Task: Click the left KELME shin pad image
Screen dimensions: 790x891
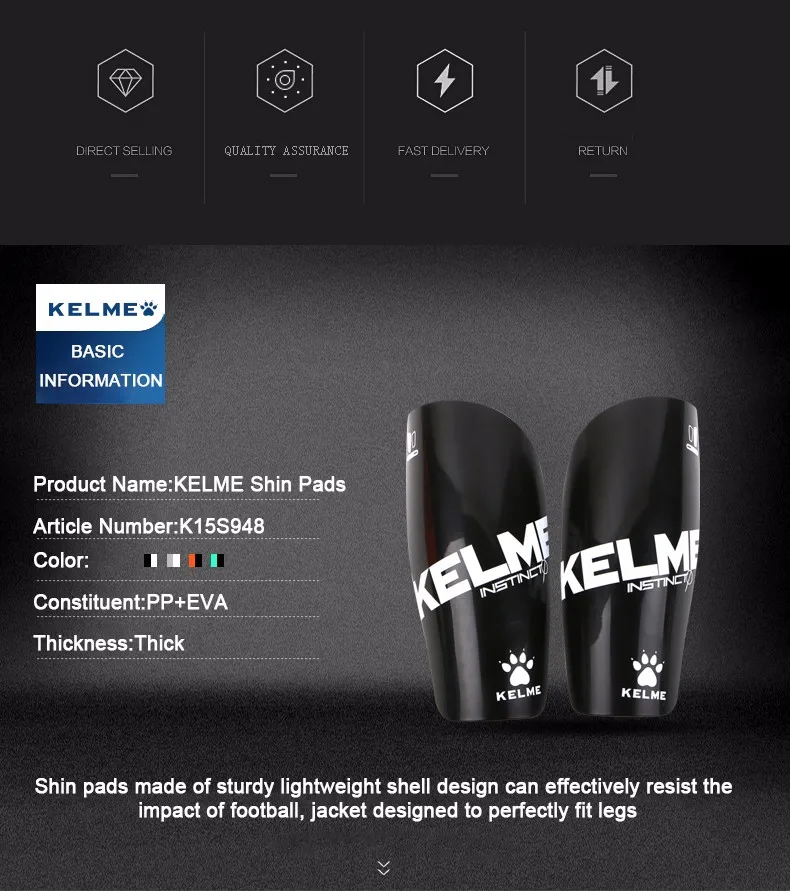Action: pyautogui.click(x=477, y=560)
